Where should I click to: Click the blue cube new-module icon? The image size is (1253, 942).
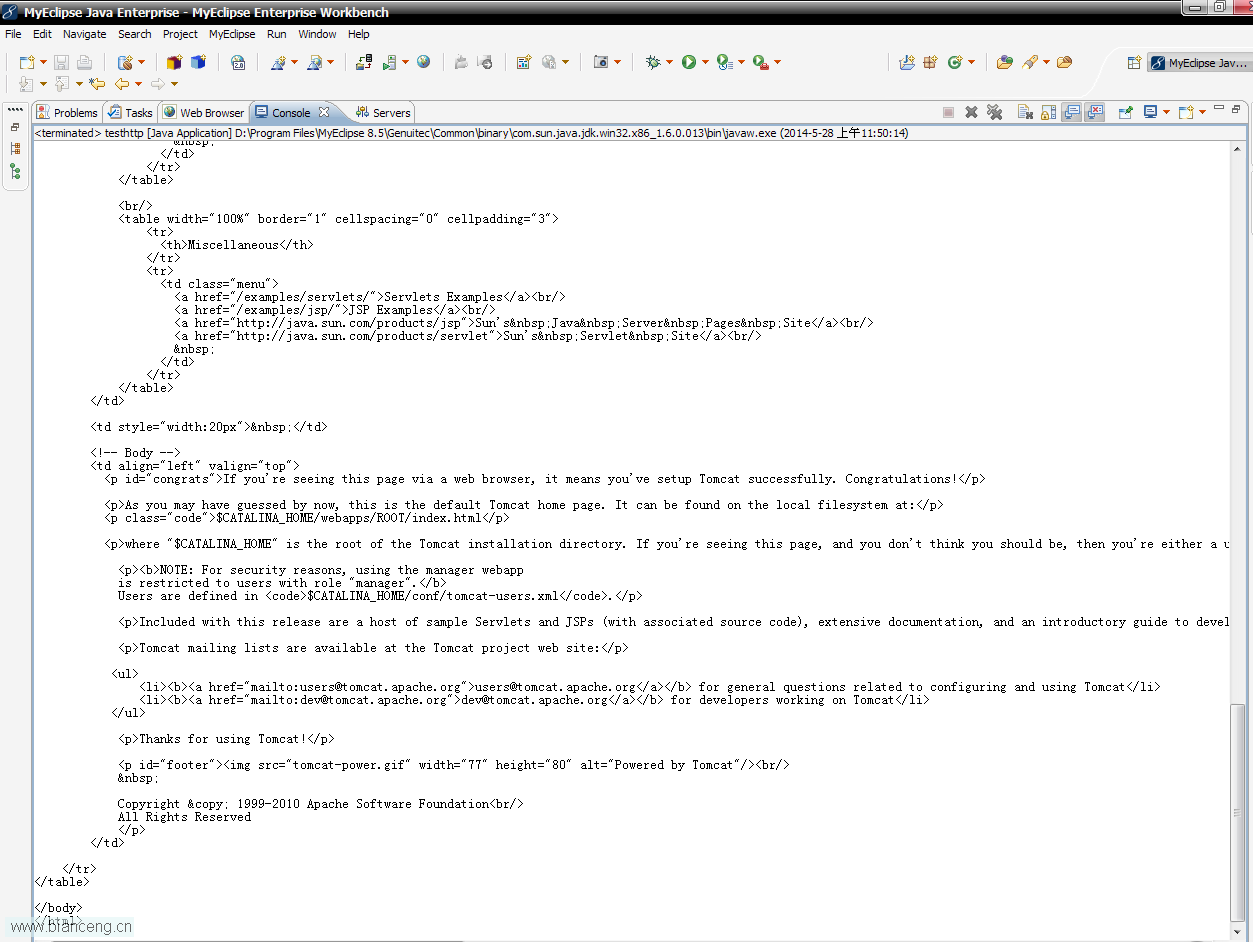click(198, 62)
